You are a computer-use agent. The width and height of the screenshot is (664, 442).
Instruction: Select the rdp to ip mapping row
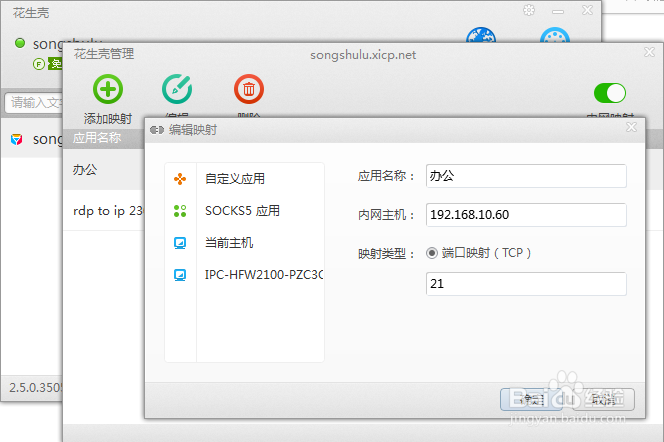[104, 210]
